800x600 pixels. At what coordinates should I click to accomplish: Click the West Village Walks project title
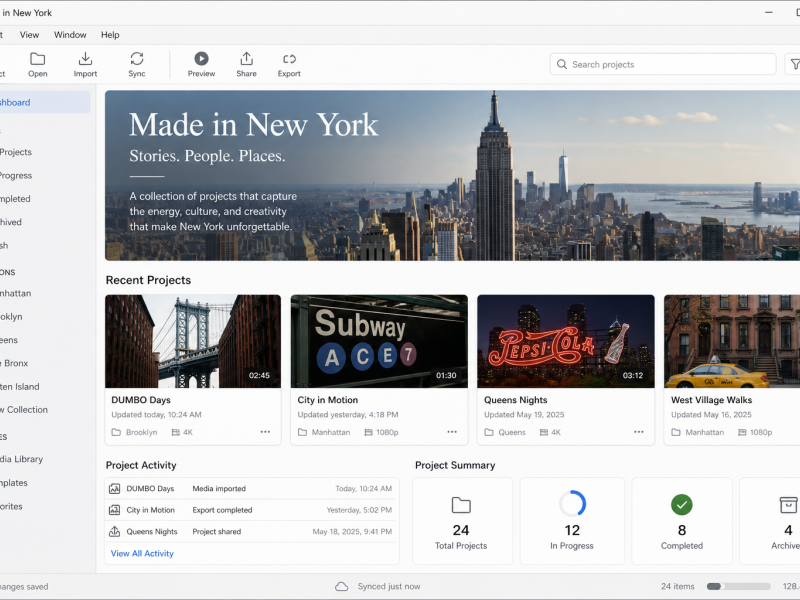click(711, 400)
